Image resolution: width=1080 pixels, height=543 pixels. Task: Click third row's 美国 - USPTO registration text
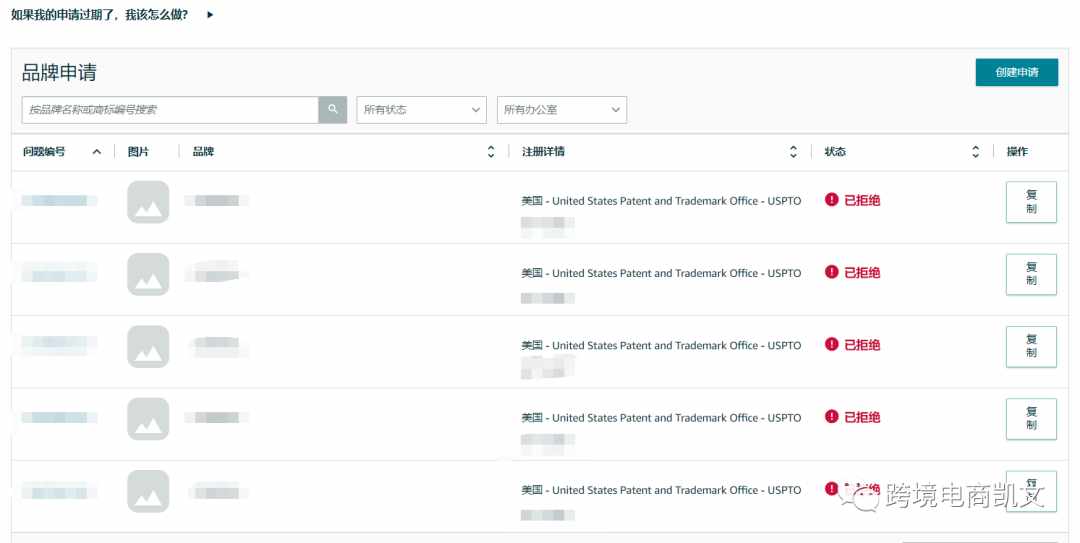click(x=661, y=345)
